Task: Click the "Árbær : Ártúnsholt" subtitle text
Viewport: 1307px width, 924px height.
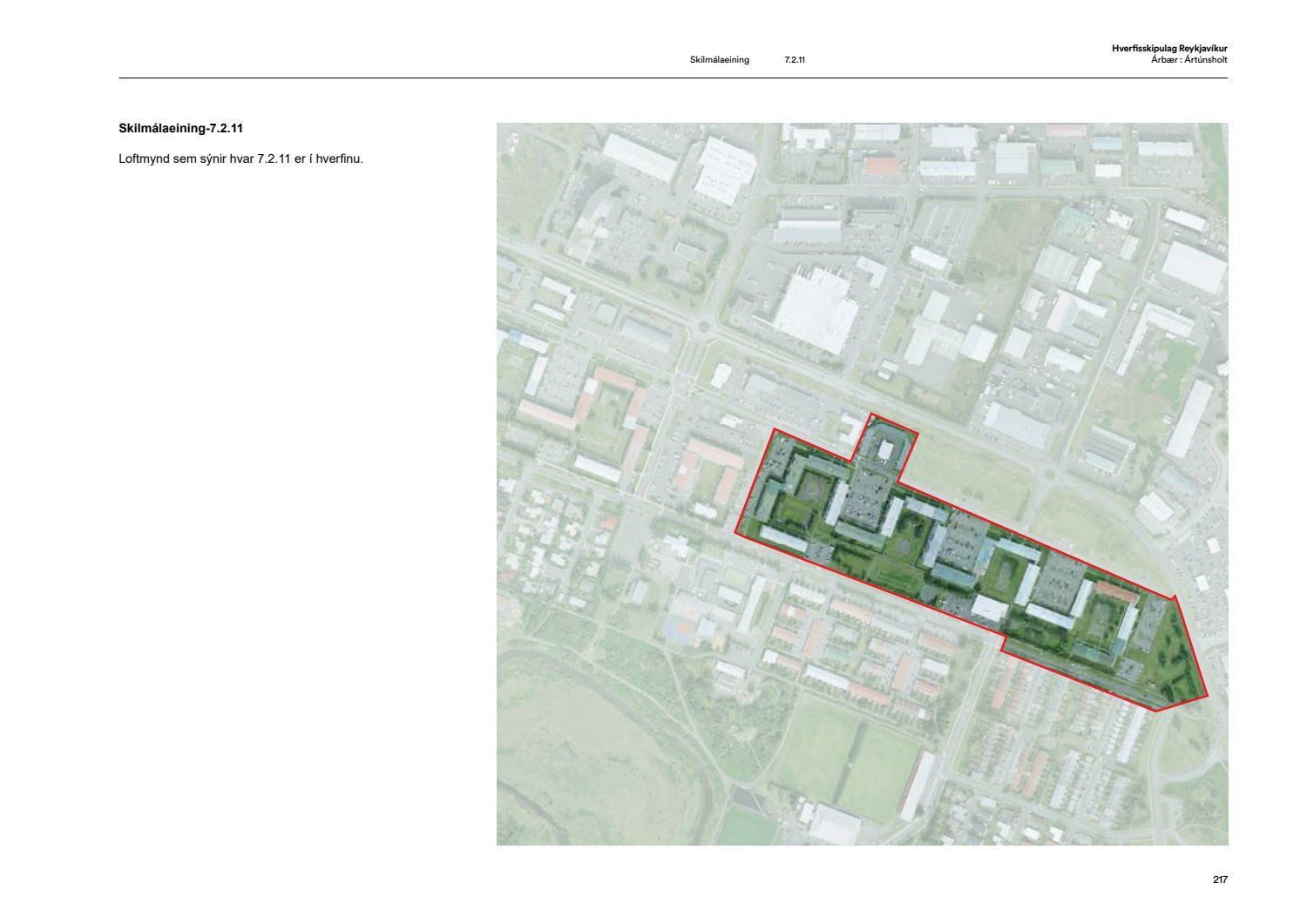Action: pyautogui.click(x=1188, y=60)
